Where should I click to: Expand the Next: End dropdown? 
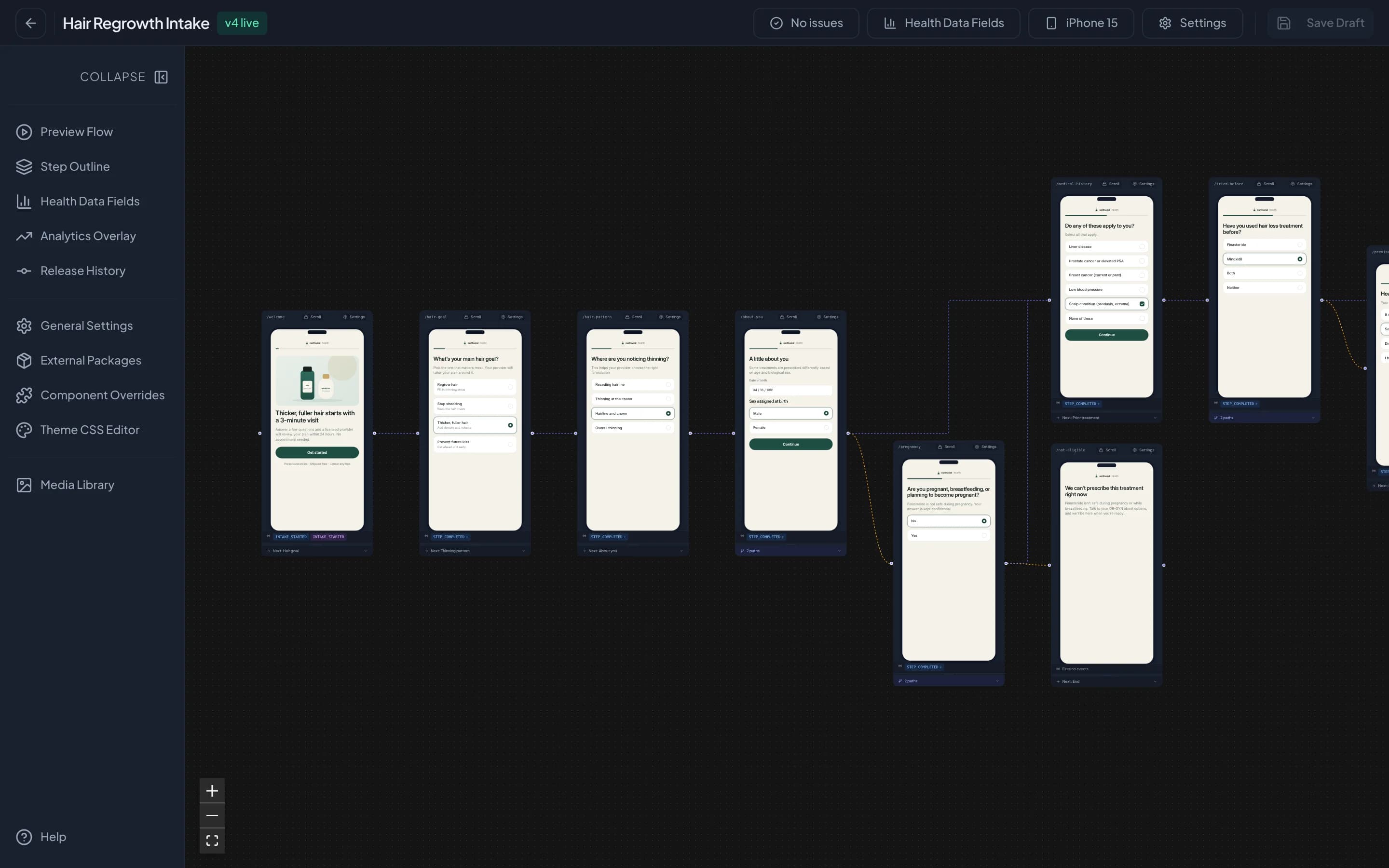(1106, 681)
